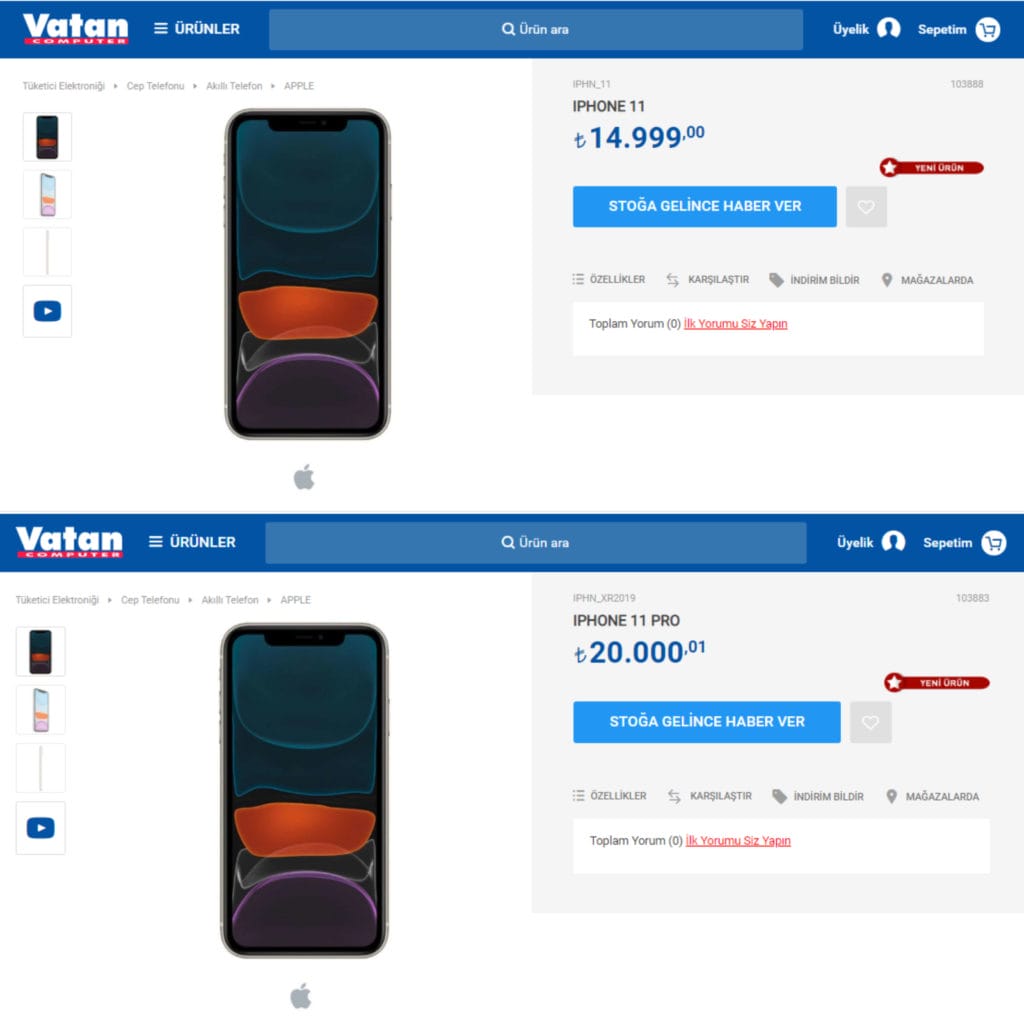Click the search field above the iPhone 11 Pro page
The height and width of the screenshot is (1024, 1024).
[x=535, y=543]
